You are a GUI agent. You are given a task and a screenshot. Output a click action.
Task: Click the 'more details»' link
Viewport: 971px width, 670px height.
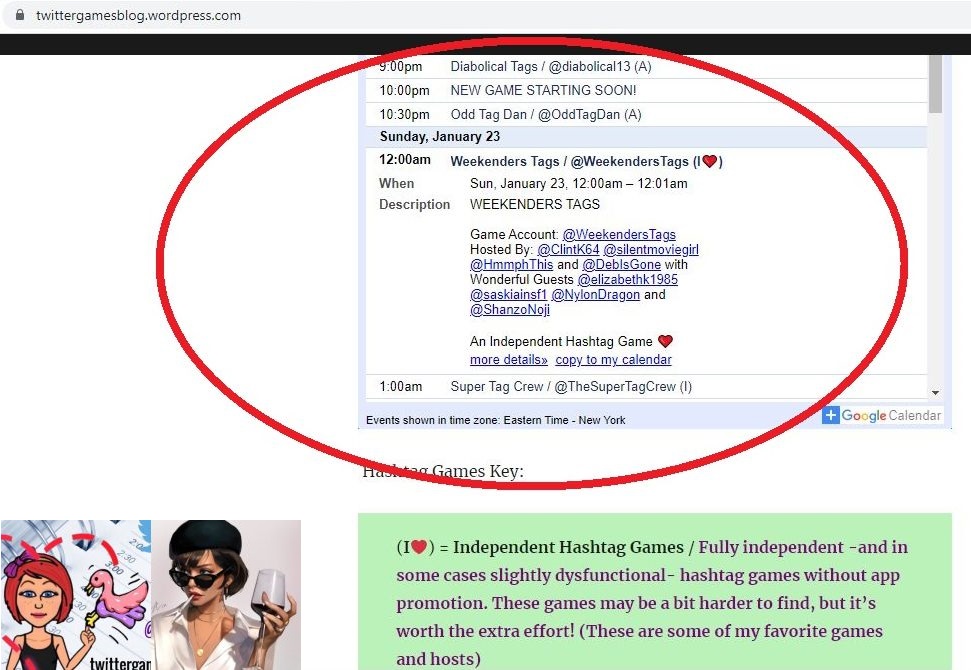(508, 360)
